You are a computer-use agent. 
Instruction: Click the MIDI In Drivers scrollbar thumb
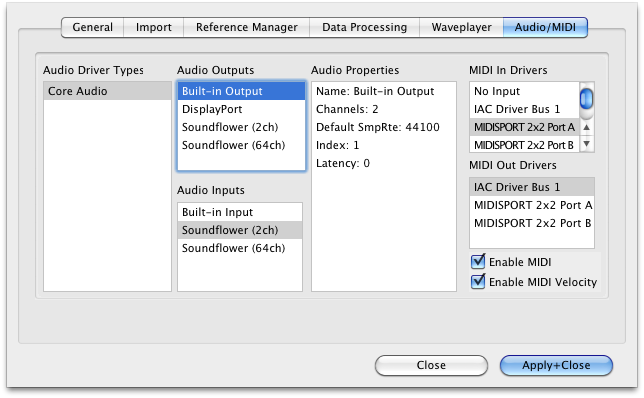pos(586,99)
